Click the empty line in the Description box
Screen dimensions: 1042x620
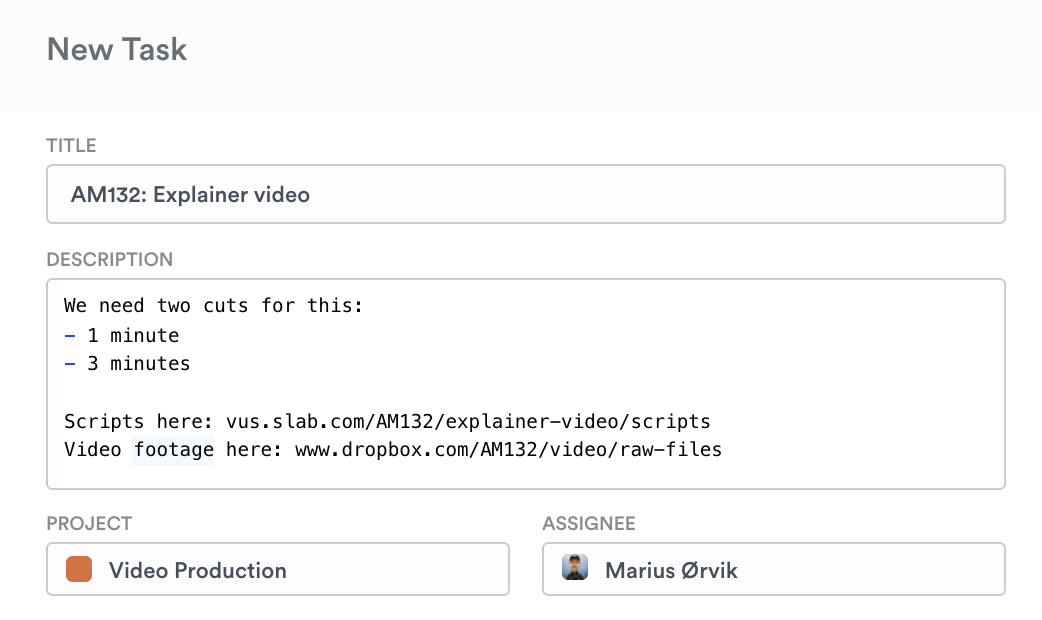(x=400, y=392)
